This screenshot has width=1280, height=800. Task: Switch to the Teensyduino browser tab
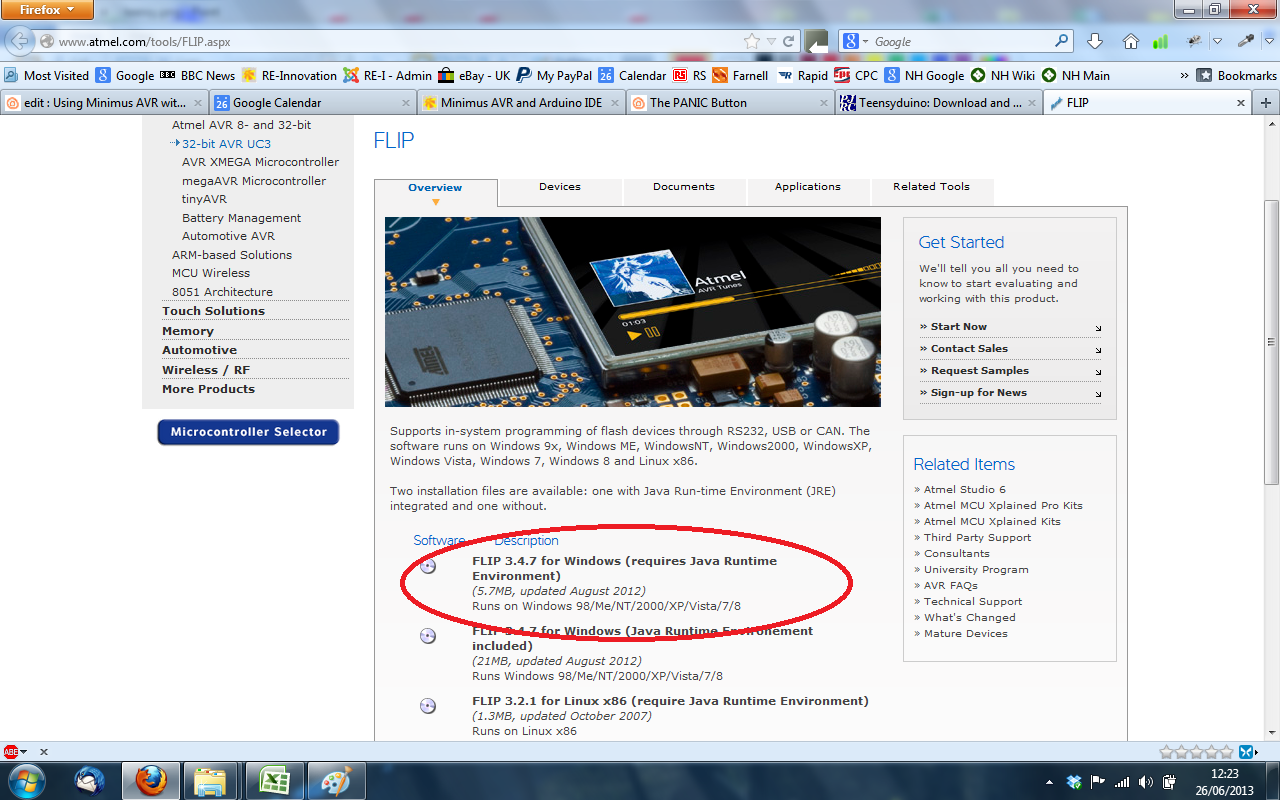point(937,102)
